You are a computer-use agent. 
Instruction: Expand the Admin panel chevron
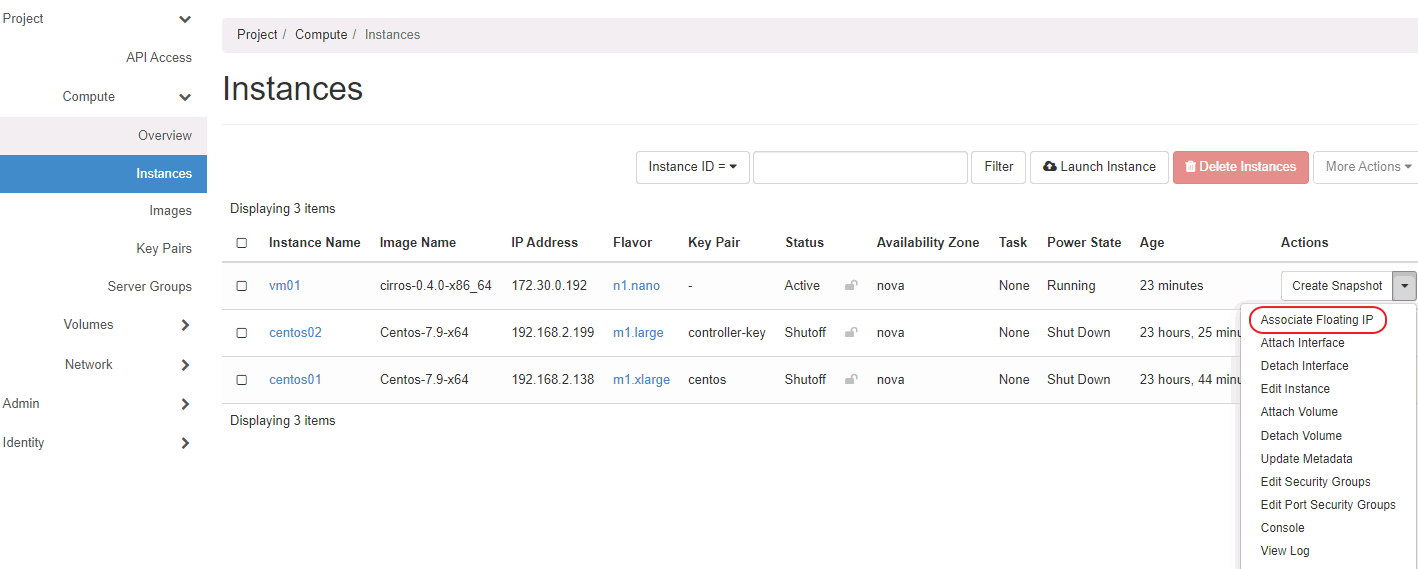tap(185, 404)
